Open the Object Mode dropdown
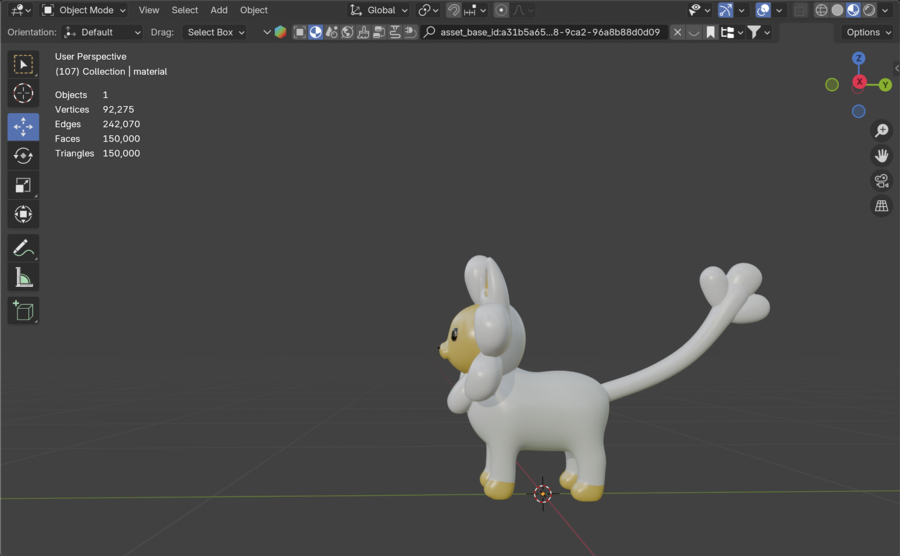The height and width of the screenshot is (556, 900). pyautogui.click(x=85, y=10)
